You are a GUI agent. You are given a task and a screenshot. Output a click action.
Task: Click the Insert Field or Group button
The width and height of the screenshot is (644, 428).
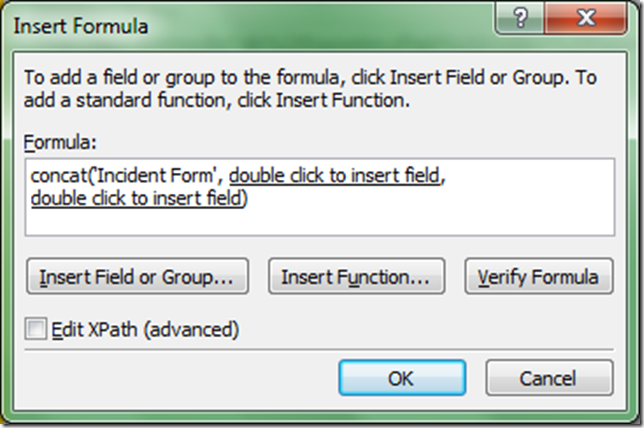(142, 276)
